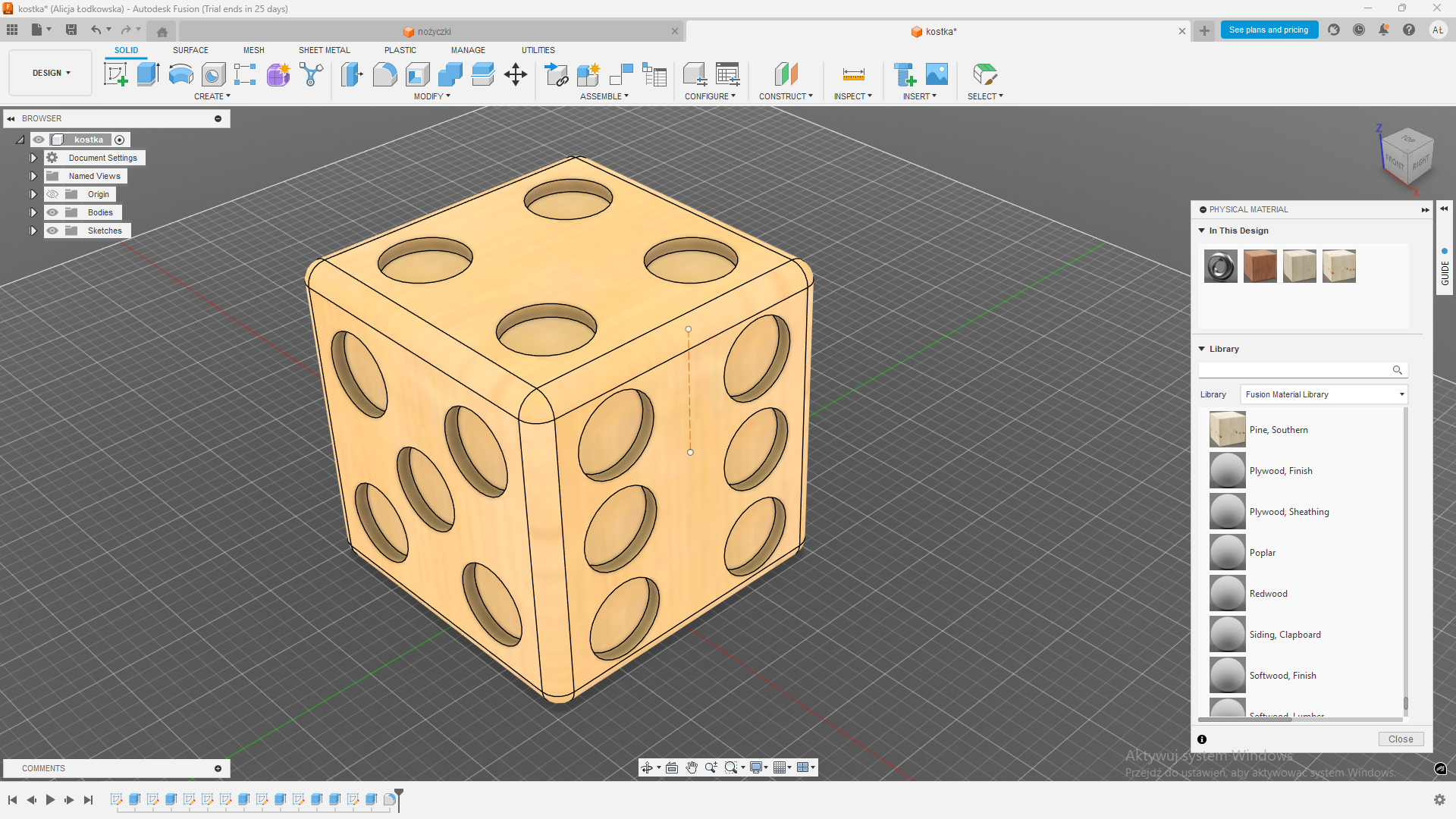Click the Extrude tool icon

(x=148, y=74)
